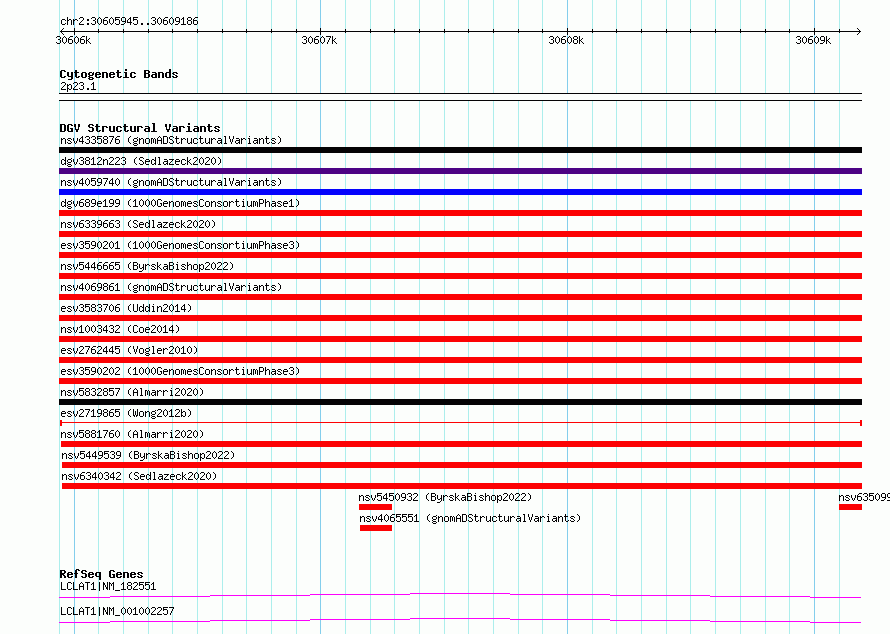Open the LCLAT1|NM_182551 gene label
This screenshot has height=634, width=890.
tap(108, 586)
